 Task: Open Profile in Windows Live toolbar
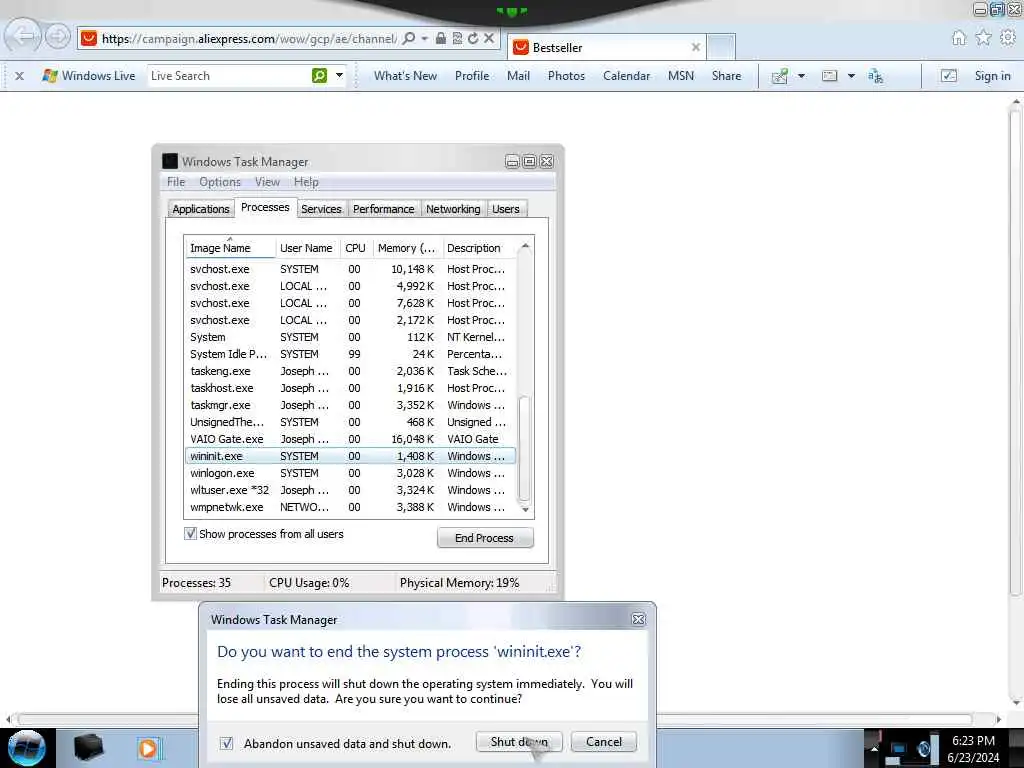[x=472, y=76]
